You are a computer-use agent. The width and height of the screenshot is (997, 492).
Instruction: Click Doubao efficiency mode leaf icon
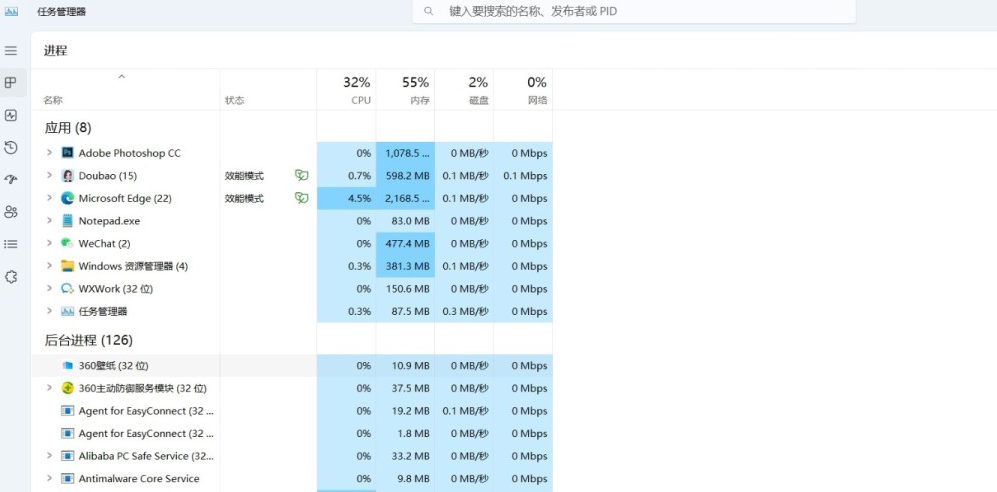tap(301, 175)
